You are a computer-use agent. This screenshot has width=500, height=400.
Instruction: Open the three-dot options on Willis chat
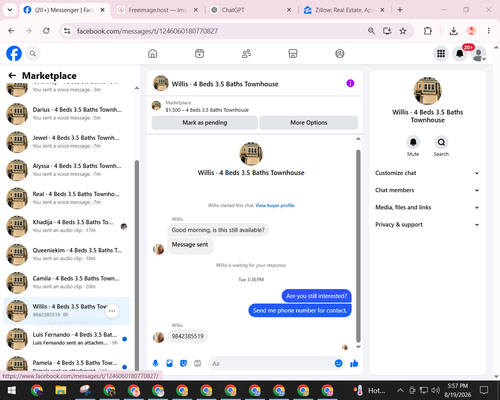112,311
